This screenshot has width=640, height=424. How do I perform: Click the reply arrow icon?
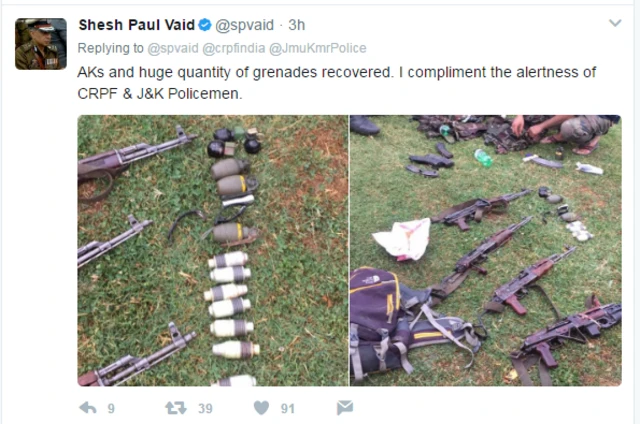coord(88,408)
